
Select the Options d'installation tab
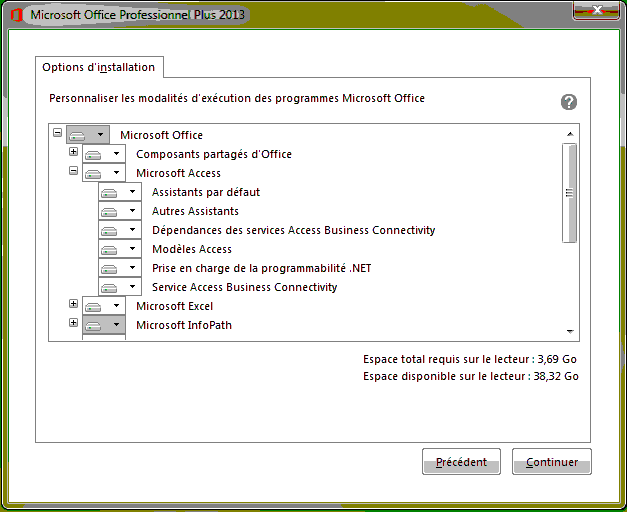(x=99, y=67)
